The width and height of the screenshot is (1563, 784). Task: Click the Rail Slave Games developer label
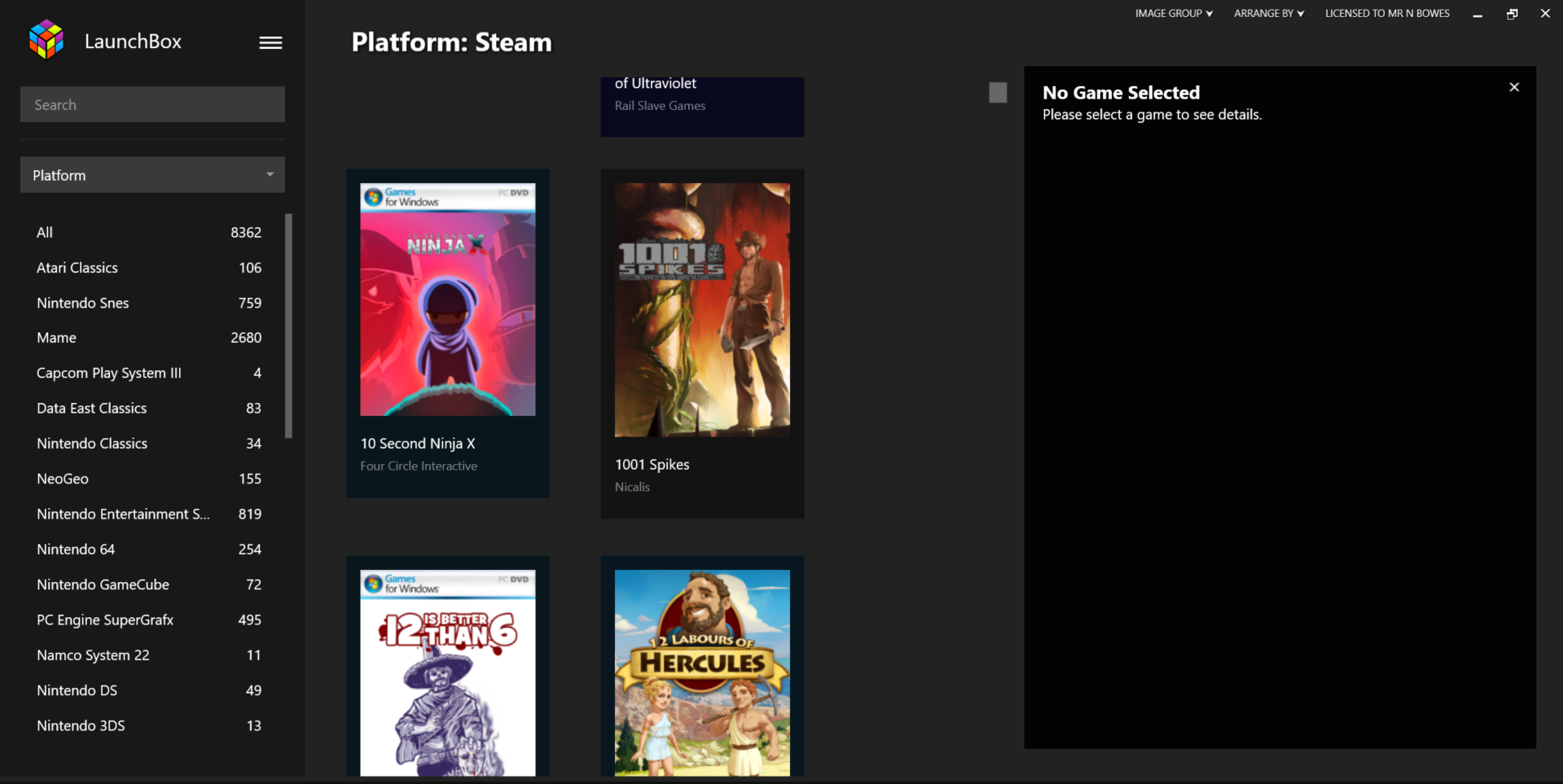coord(660,106)
